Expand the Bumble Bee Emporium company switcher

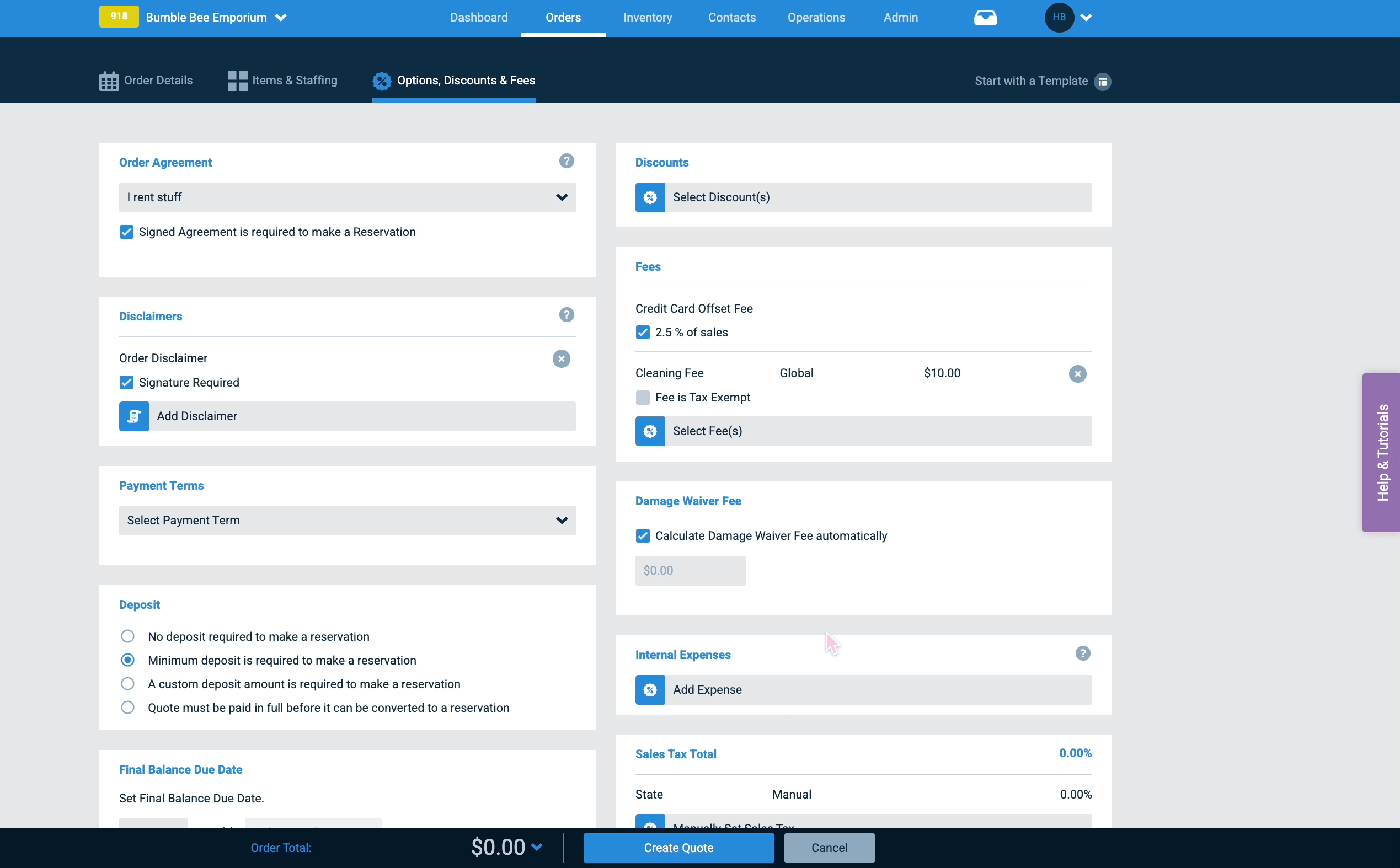tap(281, 18)
